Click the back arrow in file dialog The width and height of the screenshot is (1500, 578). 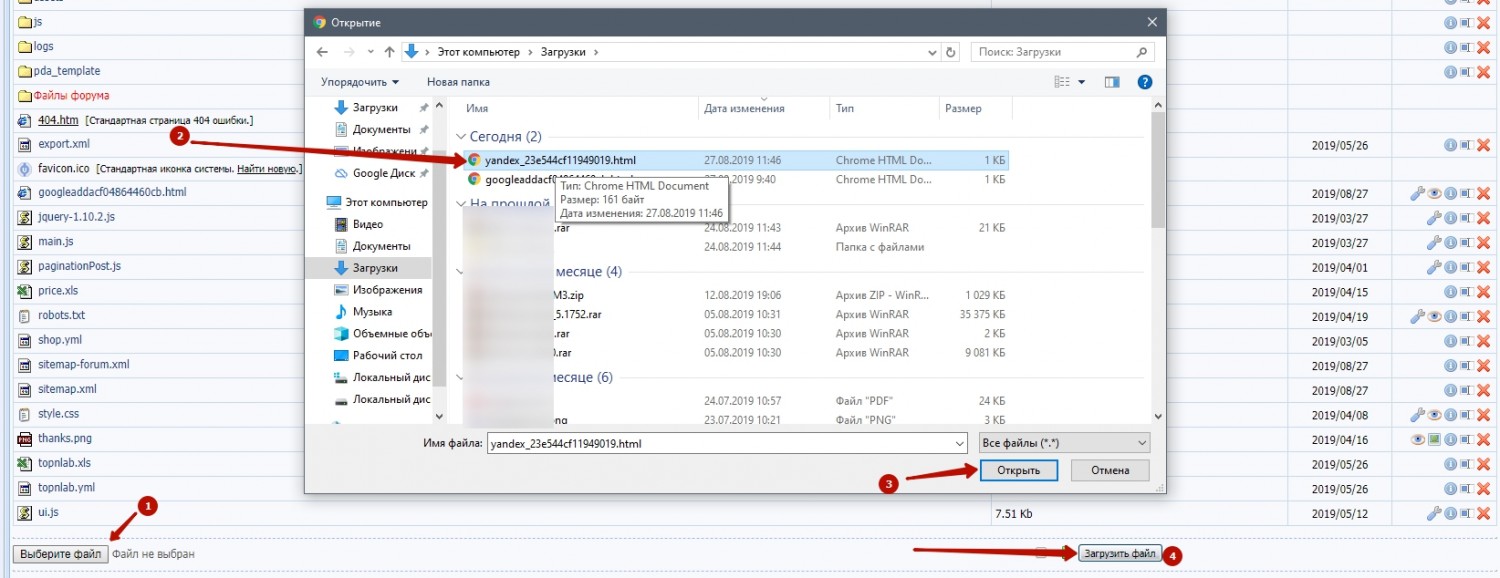pos(322,52)
